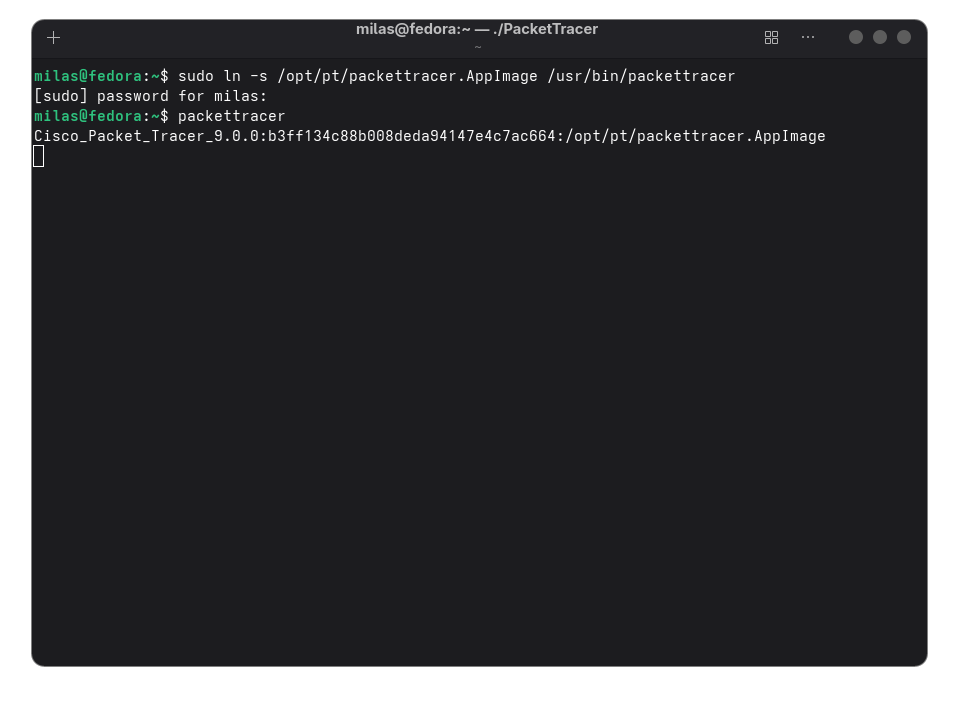Minimize the terminal window with the first circle button
959x710 pixels.
(x=856, y=37)
